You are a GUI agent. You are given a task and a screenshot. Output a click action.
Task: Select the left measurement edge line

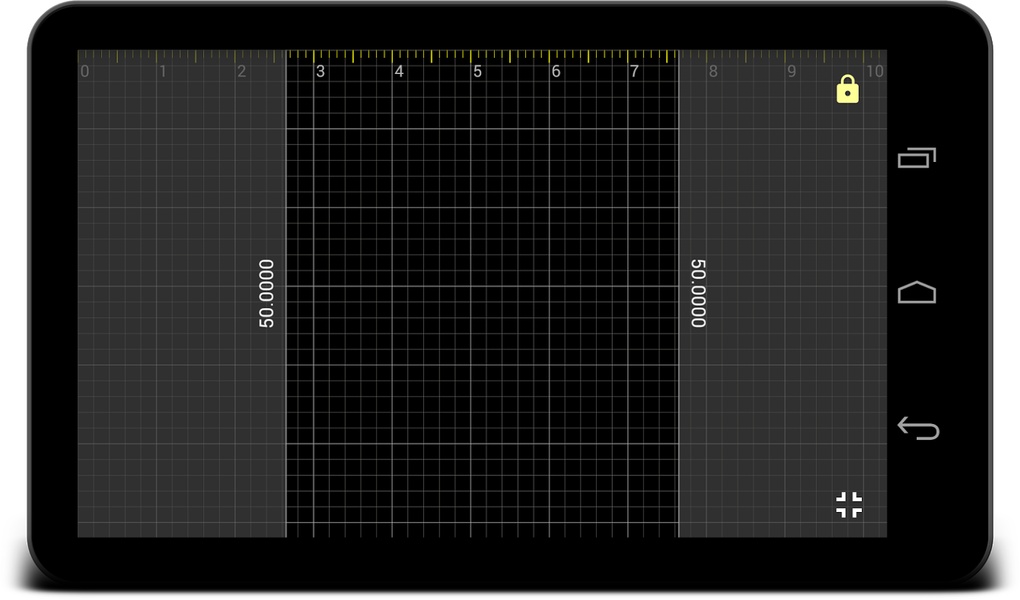(x=286, y=294)
